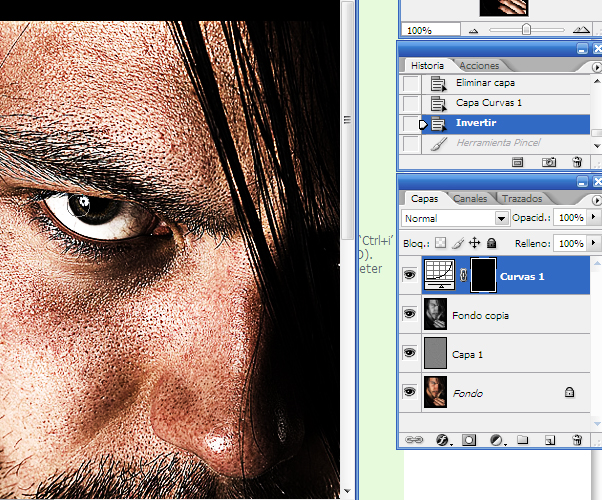Toggle visibility of Capa 1 layer
Image resolution: width=602 pixels, height=500 pixels.
click(x=410, y=353)
